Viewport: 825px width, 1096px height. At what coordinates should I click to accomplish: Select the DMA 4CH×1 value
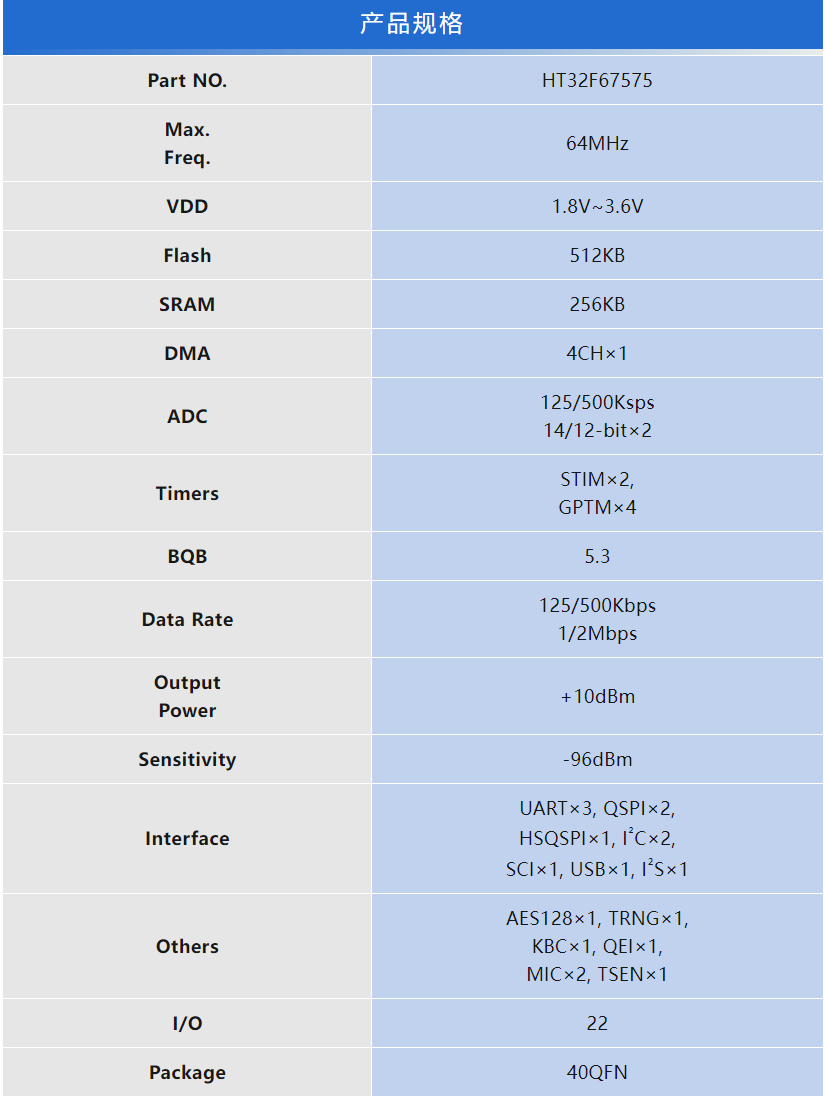click(597, 354)
